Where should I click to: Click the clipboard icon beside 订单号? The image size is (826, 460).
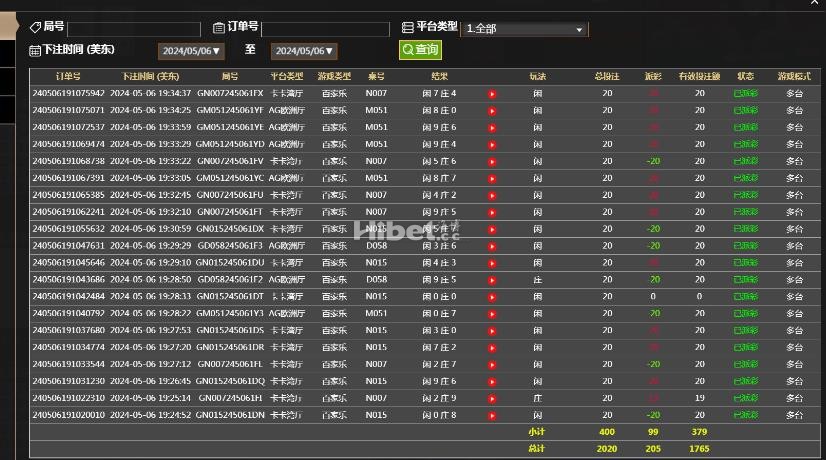[219, 28]
